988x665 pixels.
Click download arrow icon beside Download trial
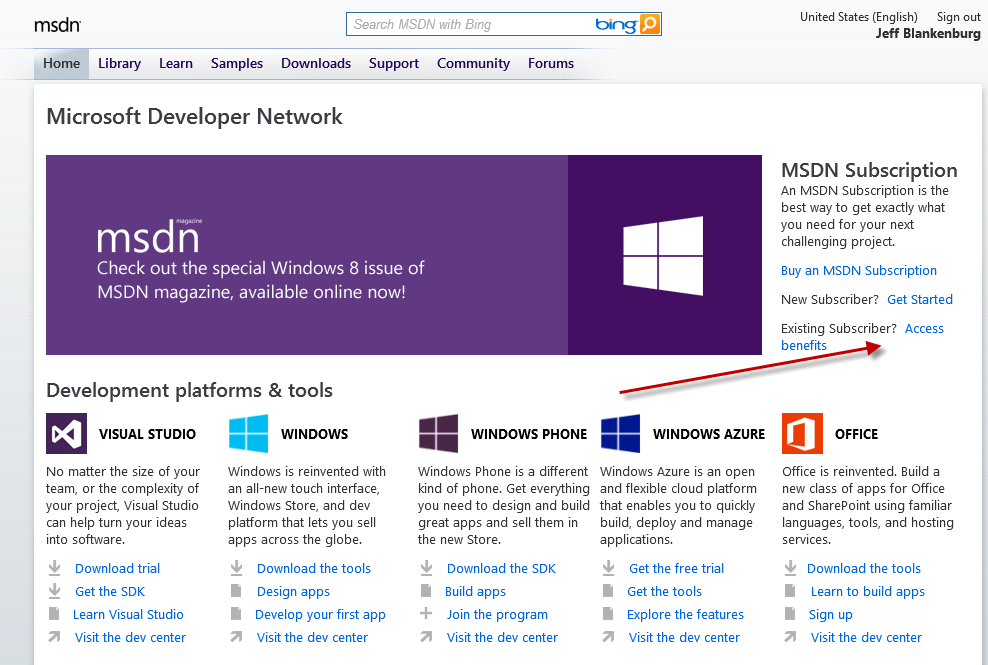click(x=56, y=568)
